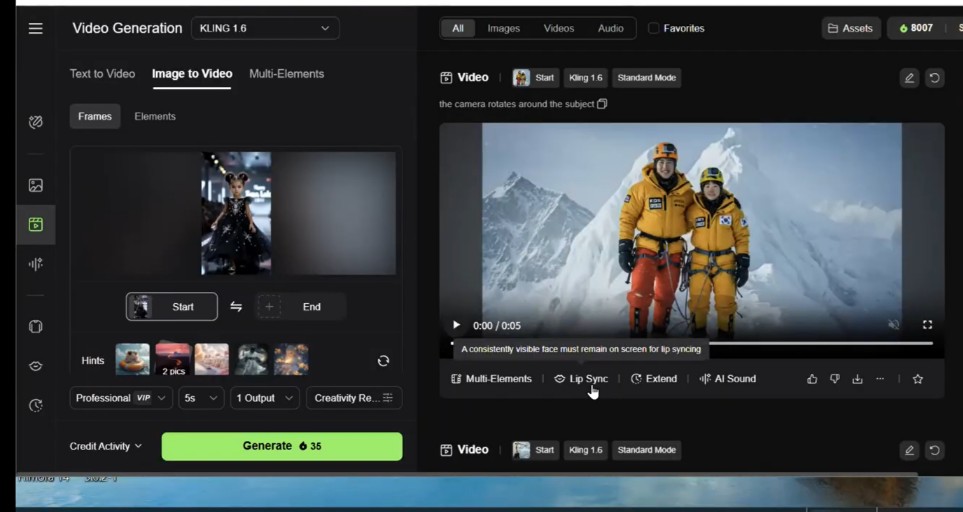Expand the 5s duration dropdown

201,398
